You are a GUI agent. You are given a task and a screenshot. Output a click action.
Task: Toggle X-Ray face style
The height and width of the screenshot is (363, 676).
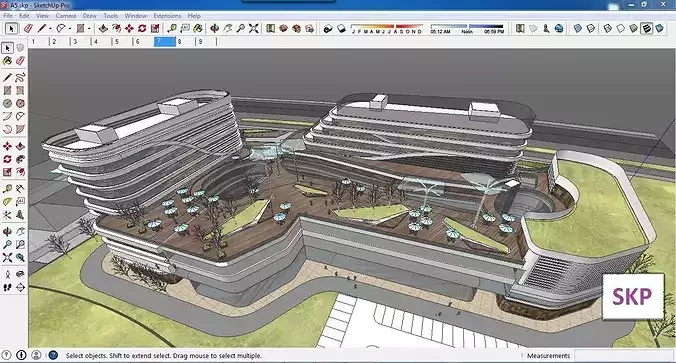pyautogui.click(x=577, y=28)
